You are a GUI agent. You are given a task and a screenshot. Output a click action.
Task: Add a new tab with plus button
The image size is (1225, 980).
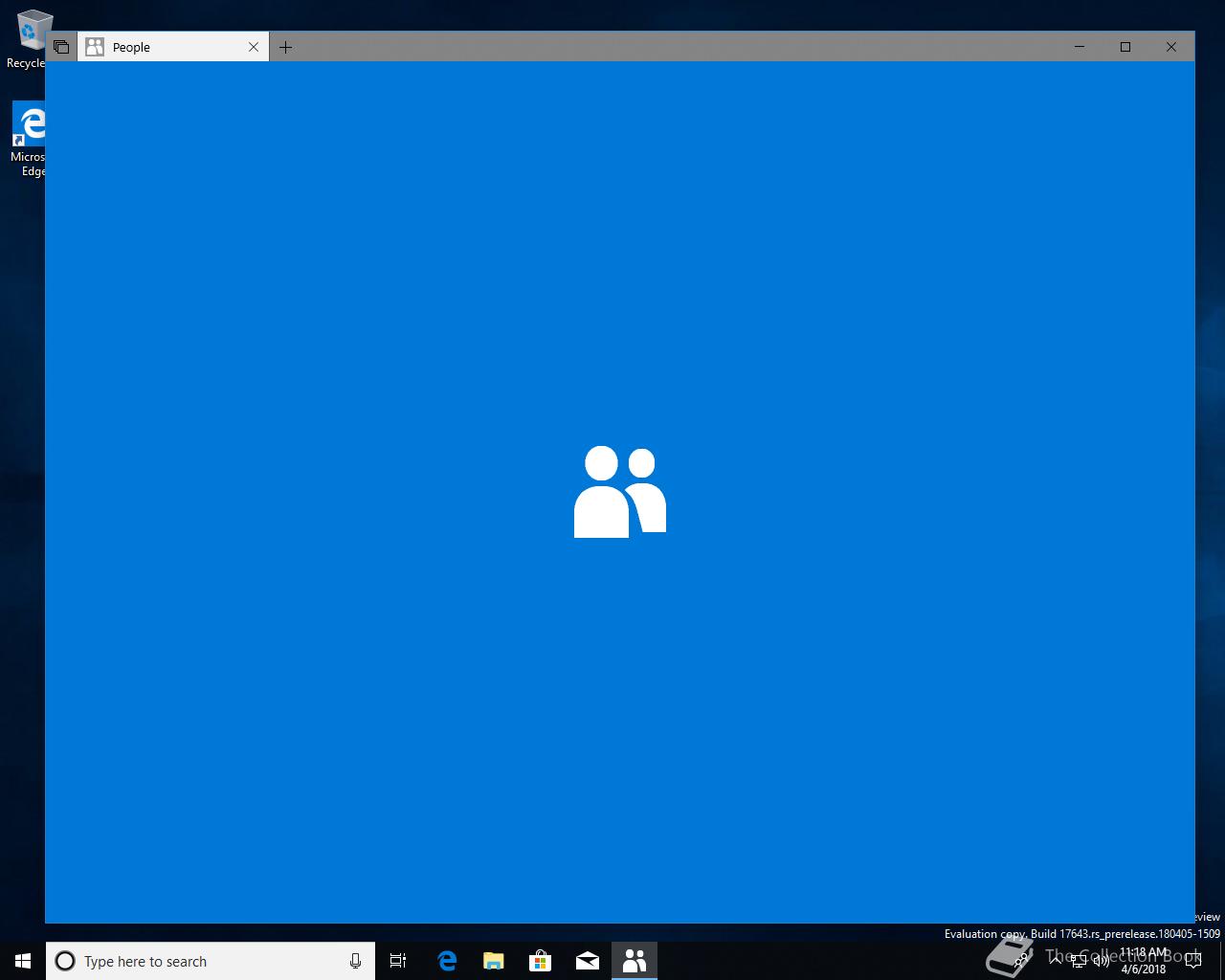[285, 47]
